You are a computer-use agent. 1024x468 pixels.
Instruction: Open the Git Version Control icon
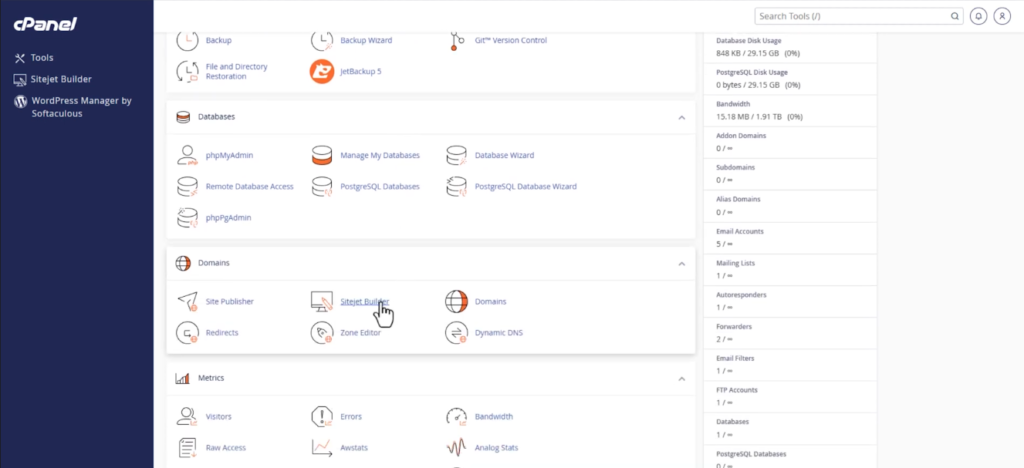click(x=456, y=40)
